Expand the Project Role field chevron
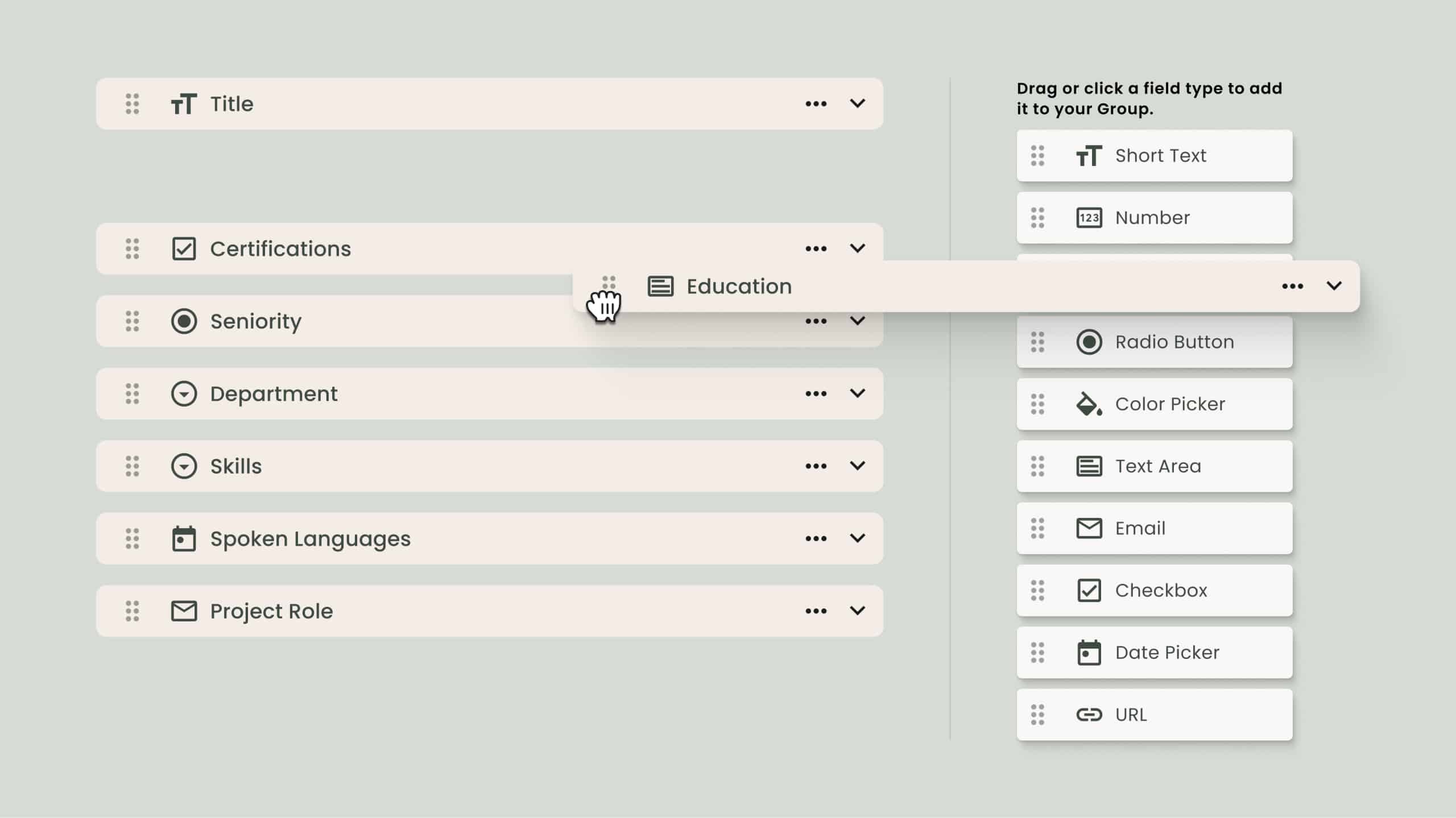This screenshot has height=818, width=1456. click(857, 611)
